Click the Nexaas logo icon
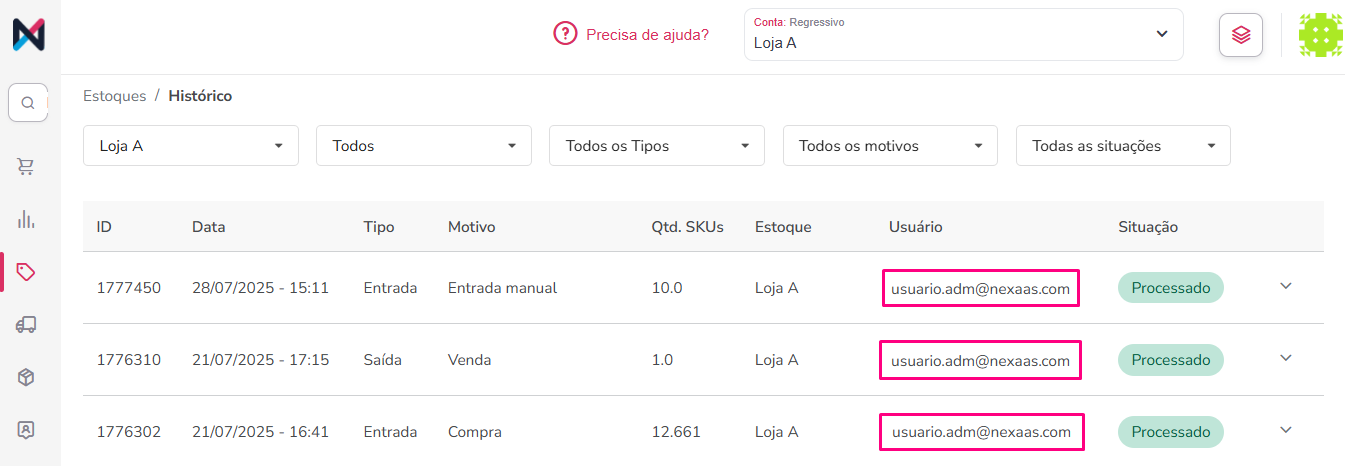The width and height of the screenshot is (1345, 466). (x=29, y=35)
